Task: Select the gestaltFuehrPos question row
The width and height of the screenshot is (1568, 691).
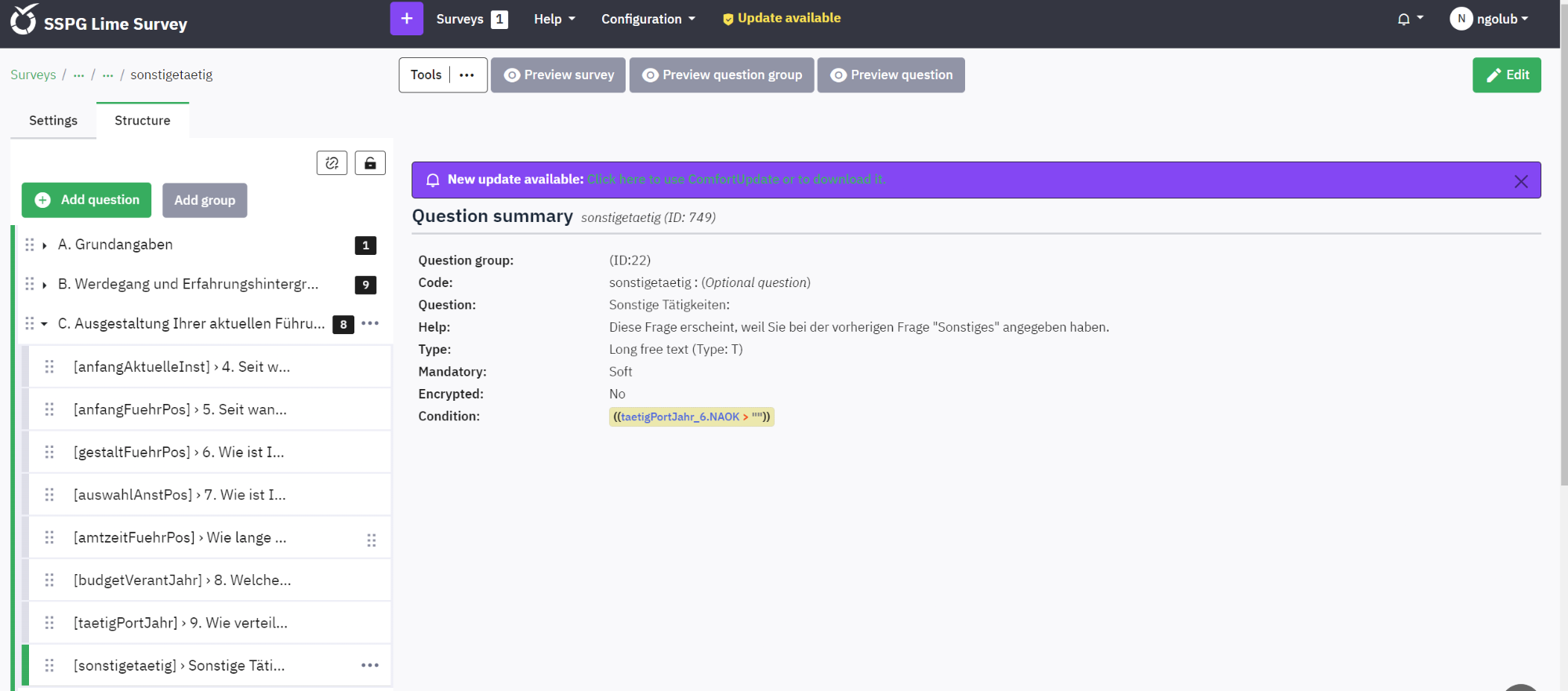Action: click(x=209, y=452)
